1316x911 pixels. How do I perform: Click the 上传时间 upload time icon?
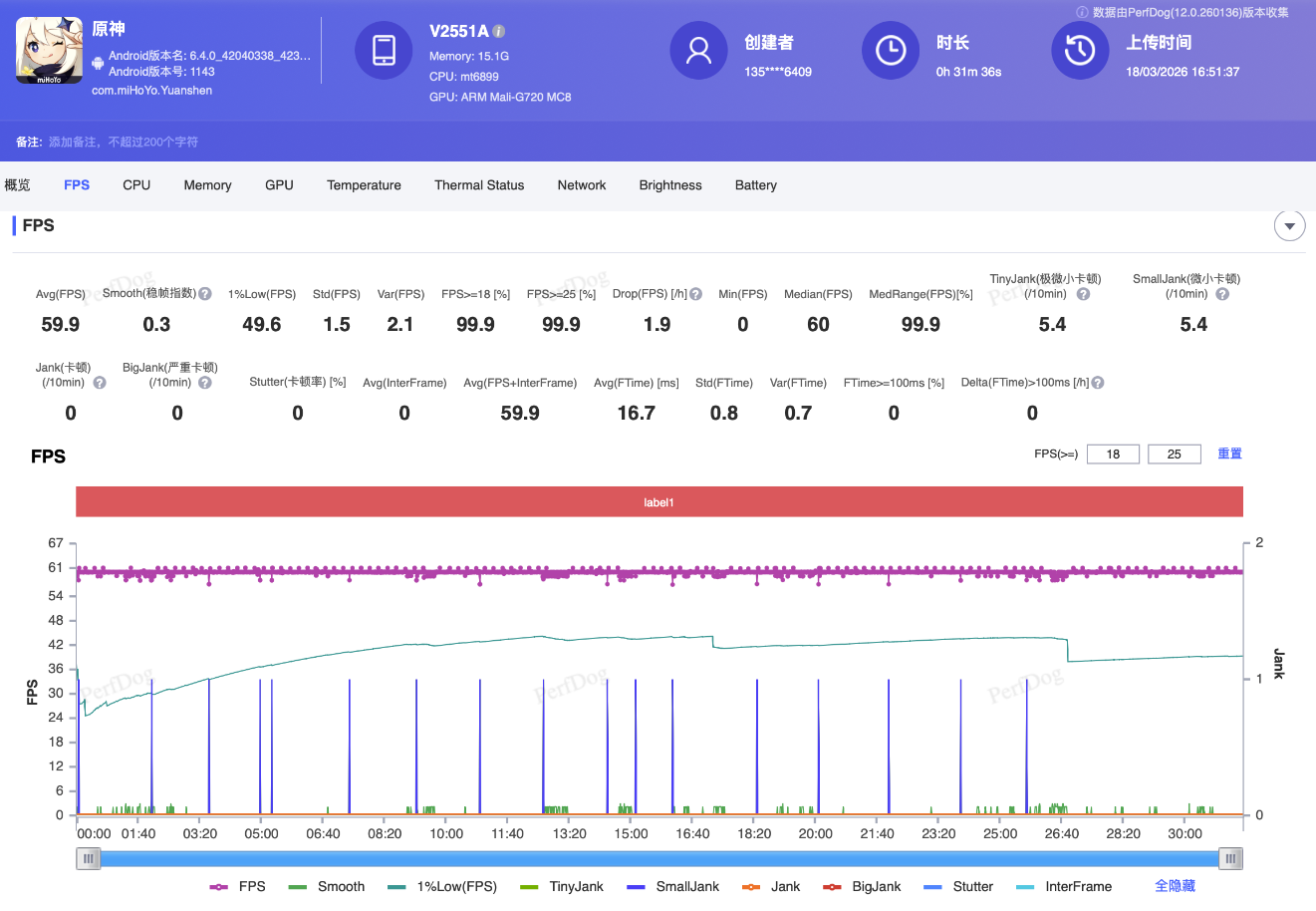tap(1080, 50)
